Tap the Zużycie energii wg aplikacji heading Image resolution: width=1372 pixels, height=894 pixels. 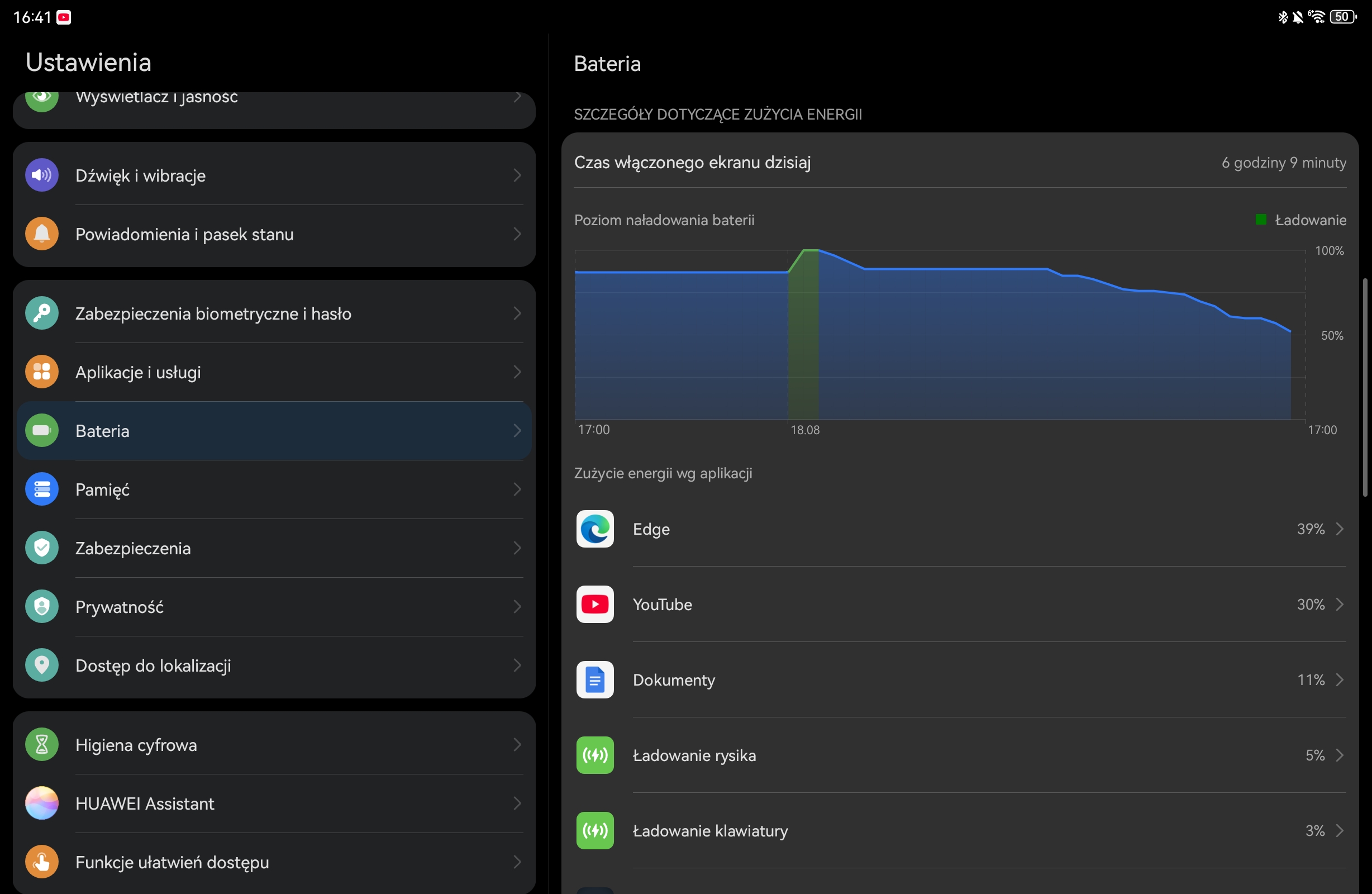(x=663, y=473)
